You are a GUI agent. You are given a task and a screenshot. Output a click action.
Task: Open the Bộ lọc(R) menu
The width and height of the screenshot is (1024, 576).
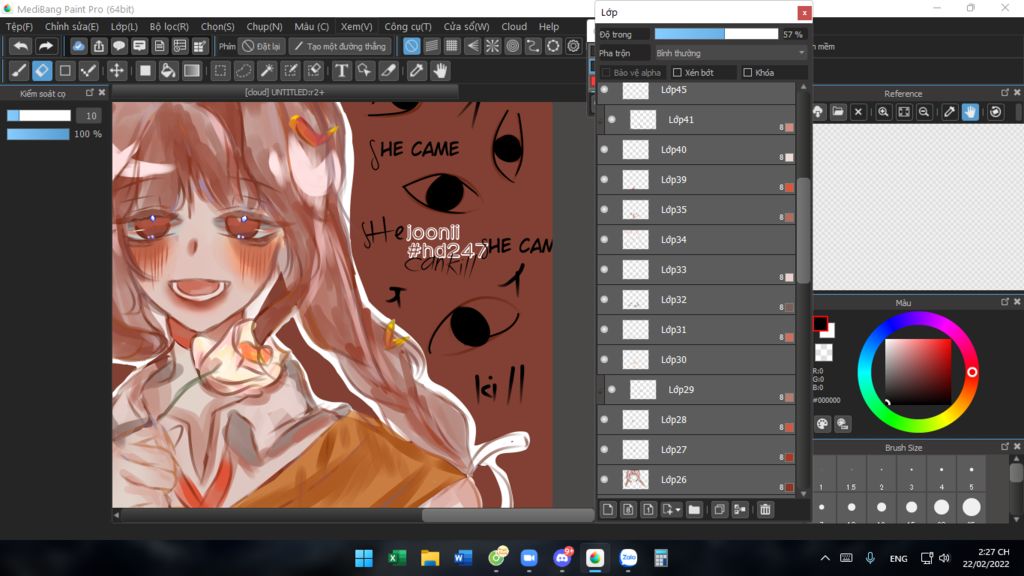tap(169, 27)
